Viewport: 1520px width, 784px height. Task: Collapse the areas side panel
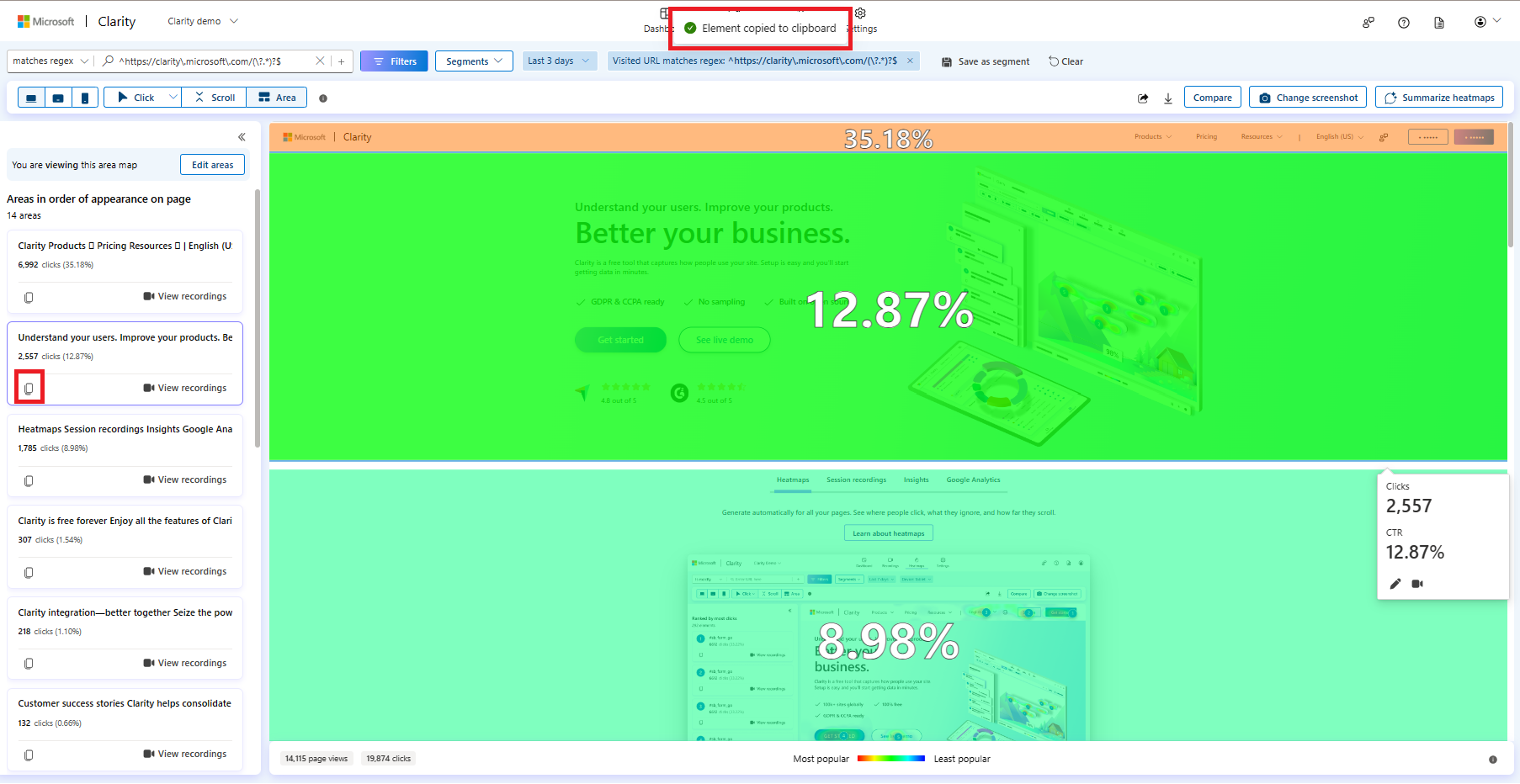[242, 137]
